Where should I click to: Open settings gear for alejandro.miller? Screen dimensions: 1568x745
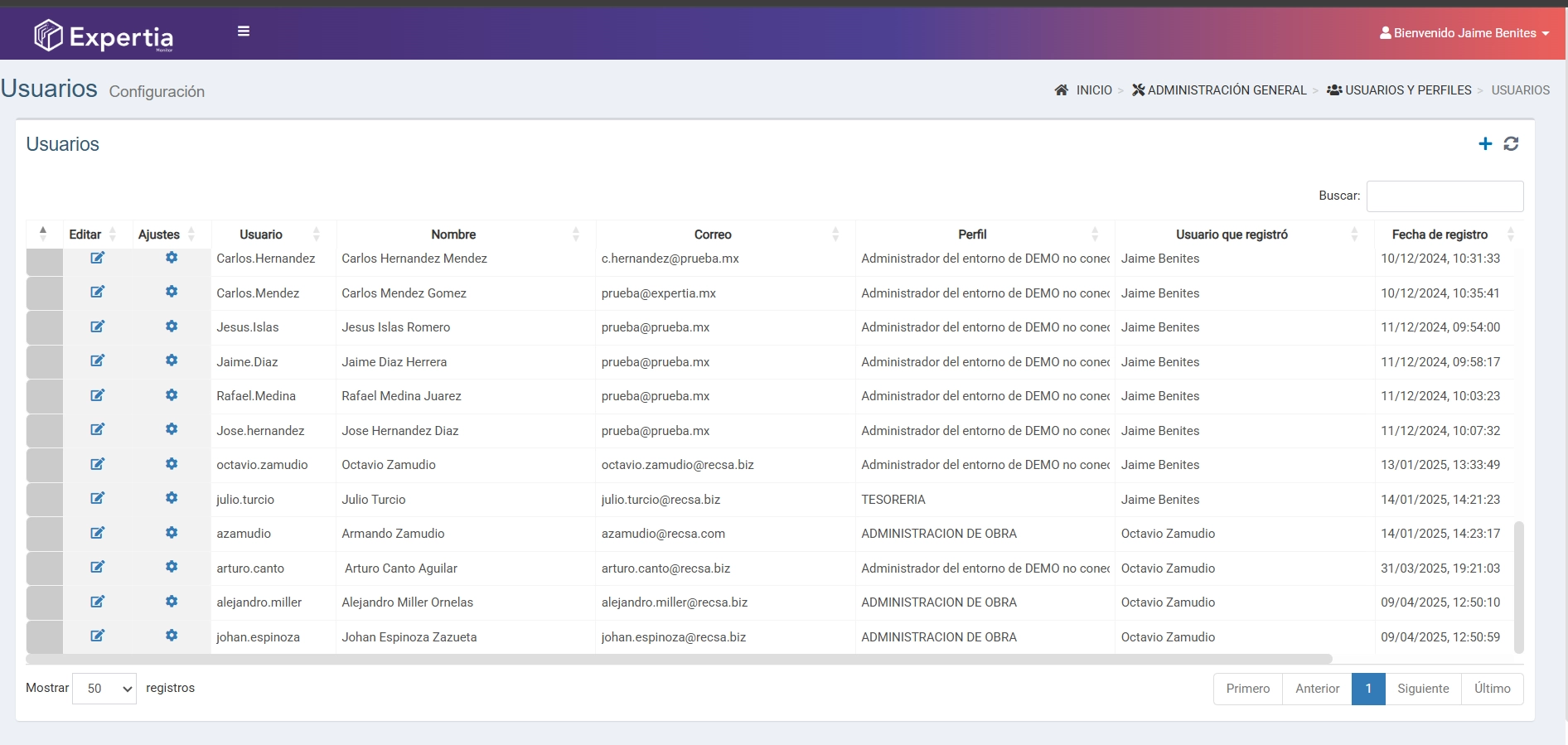[172, 602]
